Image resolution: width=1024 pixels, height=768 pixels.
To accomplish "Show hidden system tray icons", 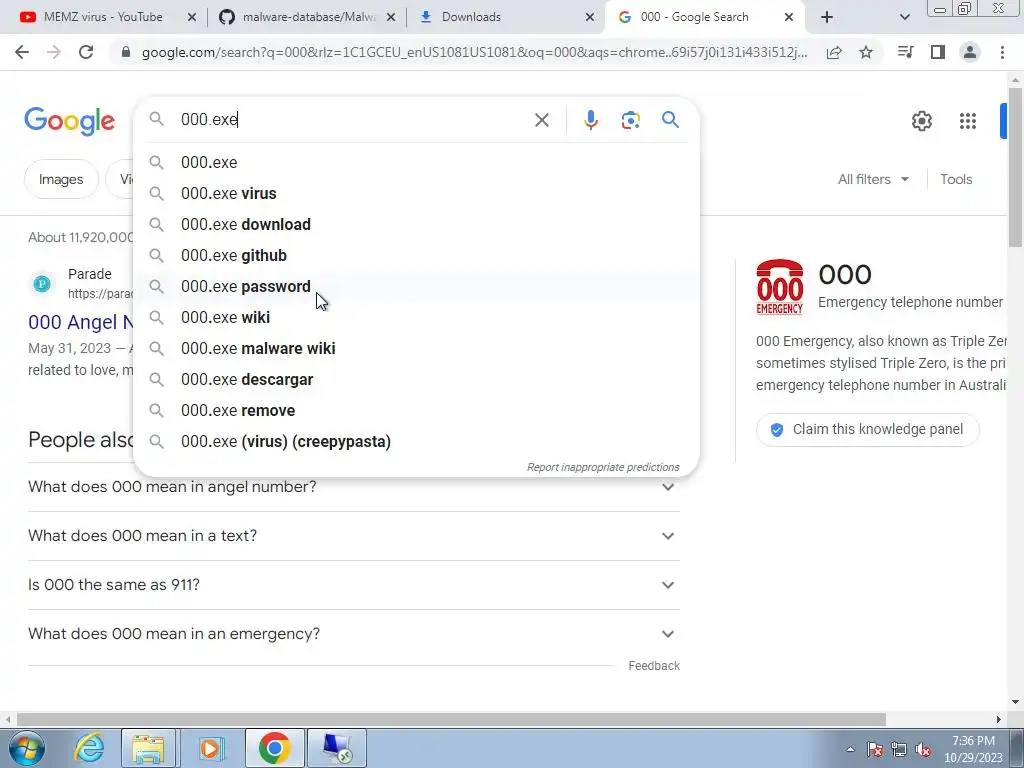I will click(x=850, y=749).
